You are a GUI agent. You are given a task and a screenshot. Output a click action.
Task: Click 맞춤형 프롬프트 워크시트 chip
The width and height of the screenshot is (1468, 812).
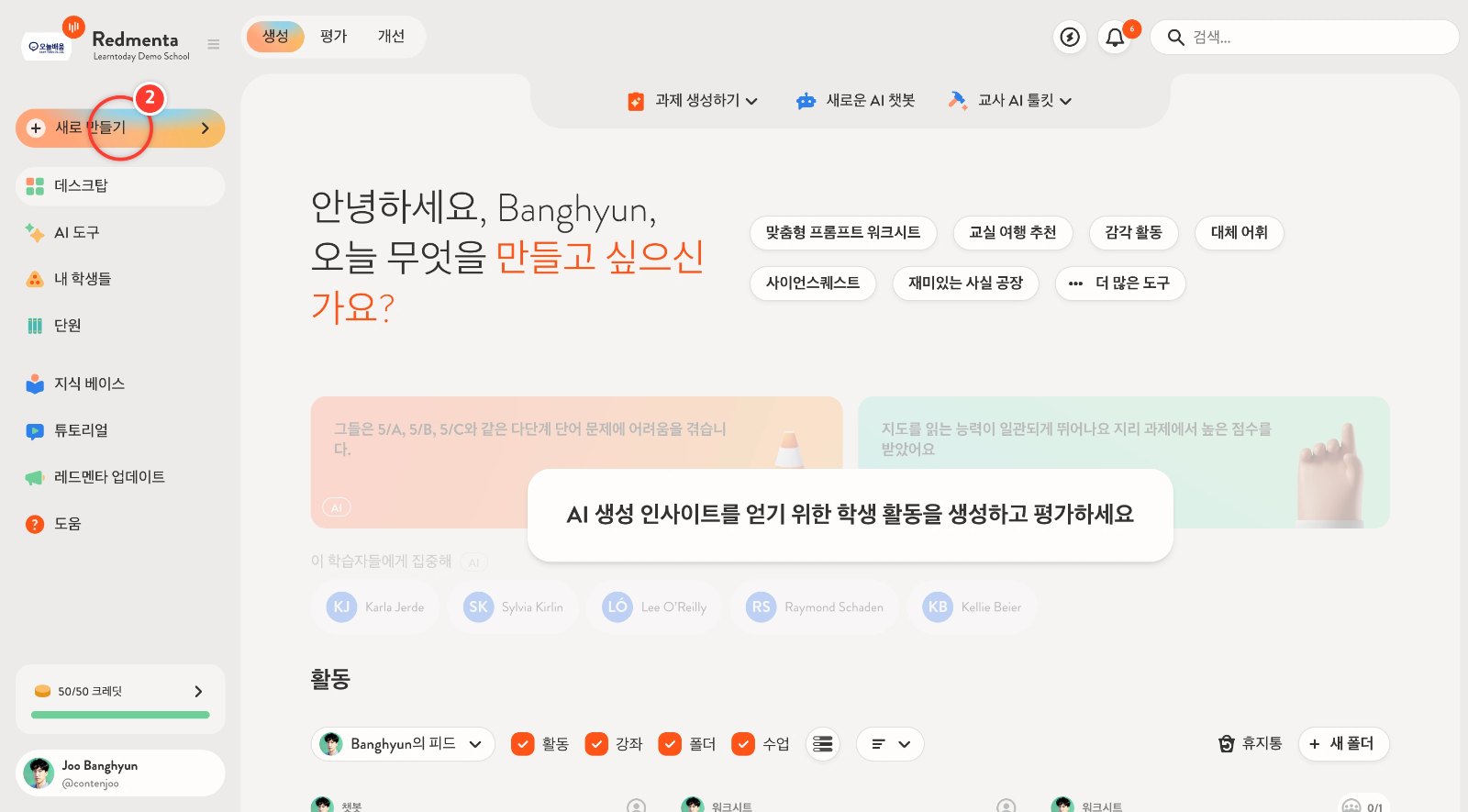click(843, 233)
